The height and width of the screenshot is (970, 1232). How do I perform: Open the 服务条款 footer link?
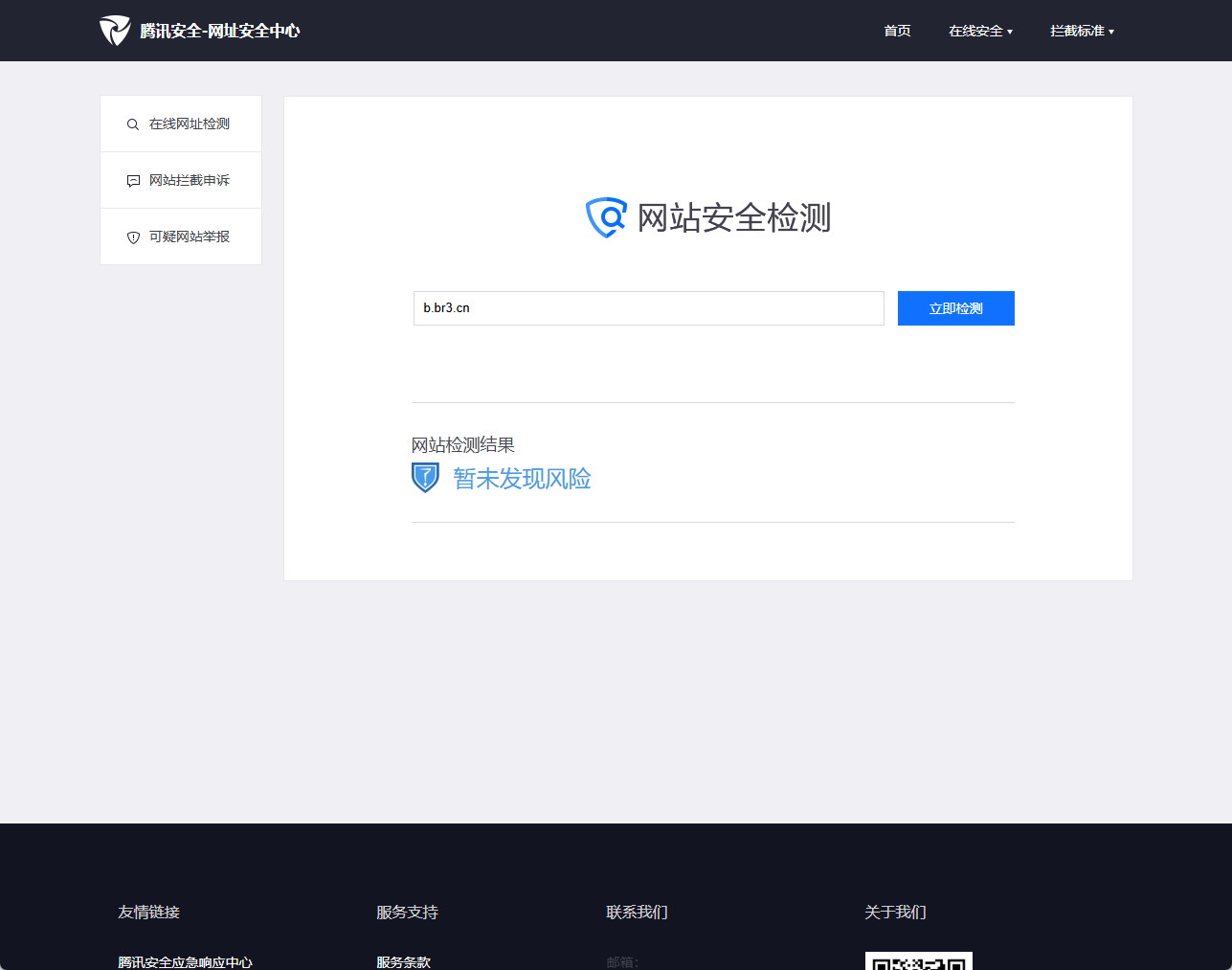click(x=403, y=962)
